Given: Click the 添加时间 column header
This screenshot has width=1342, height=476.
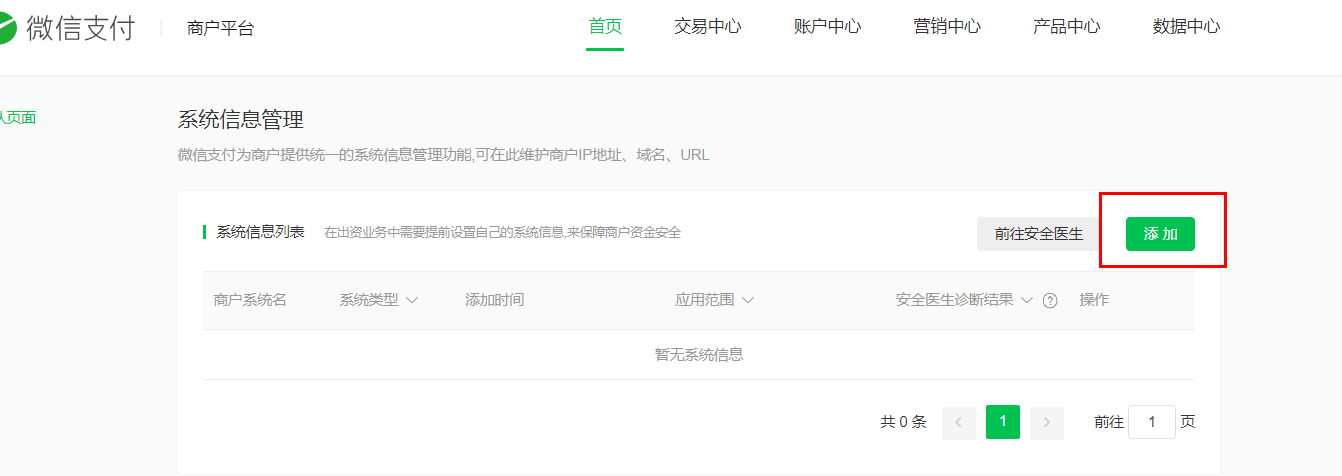Looking at the screenshot, I should click(x=494, y=300).
